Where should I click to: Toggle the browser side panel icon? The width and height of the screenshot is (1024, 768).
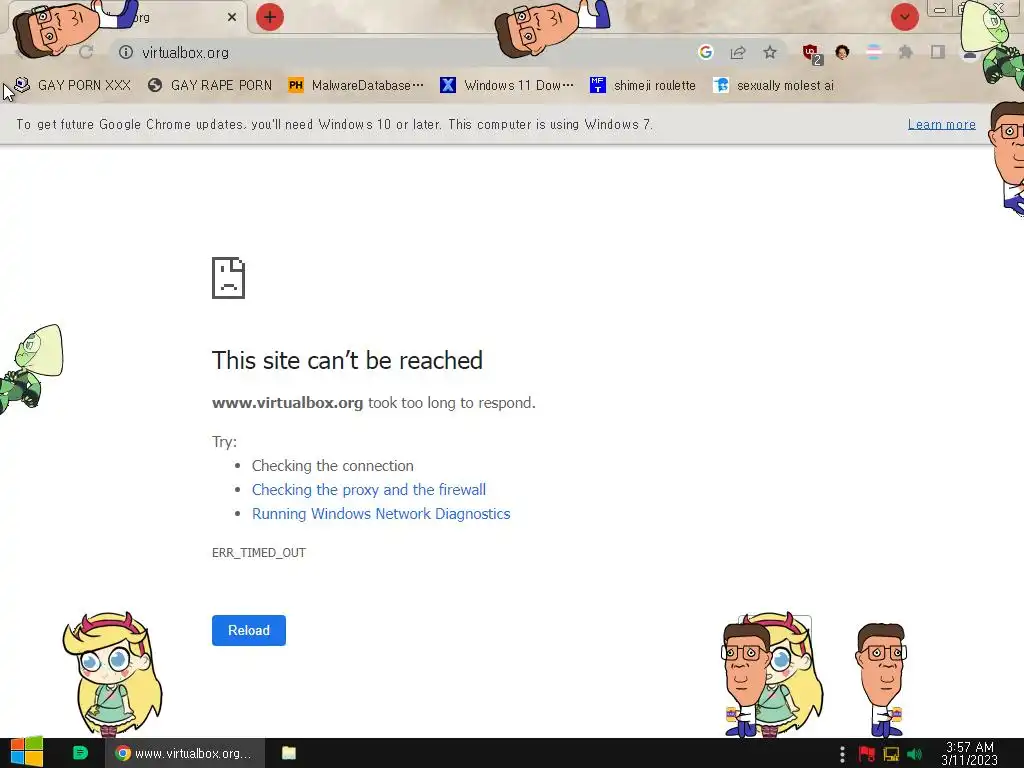937,52
